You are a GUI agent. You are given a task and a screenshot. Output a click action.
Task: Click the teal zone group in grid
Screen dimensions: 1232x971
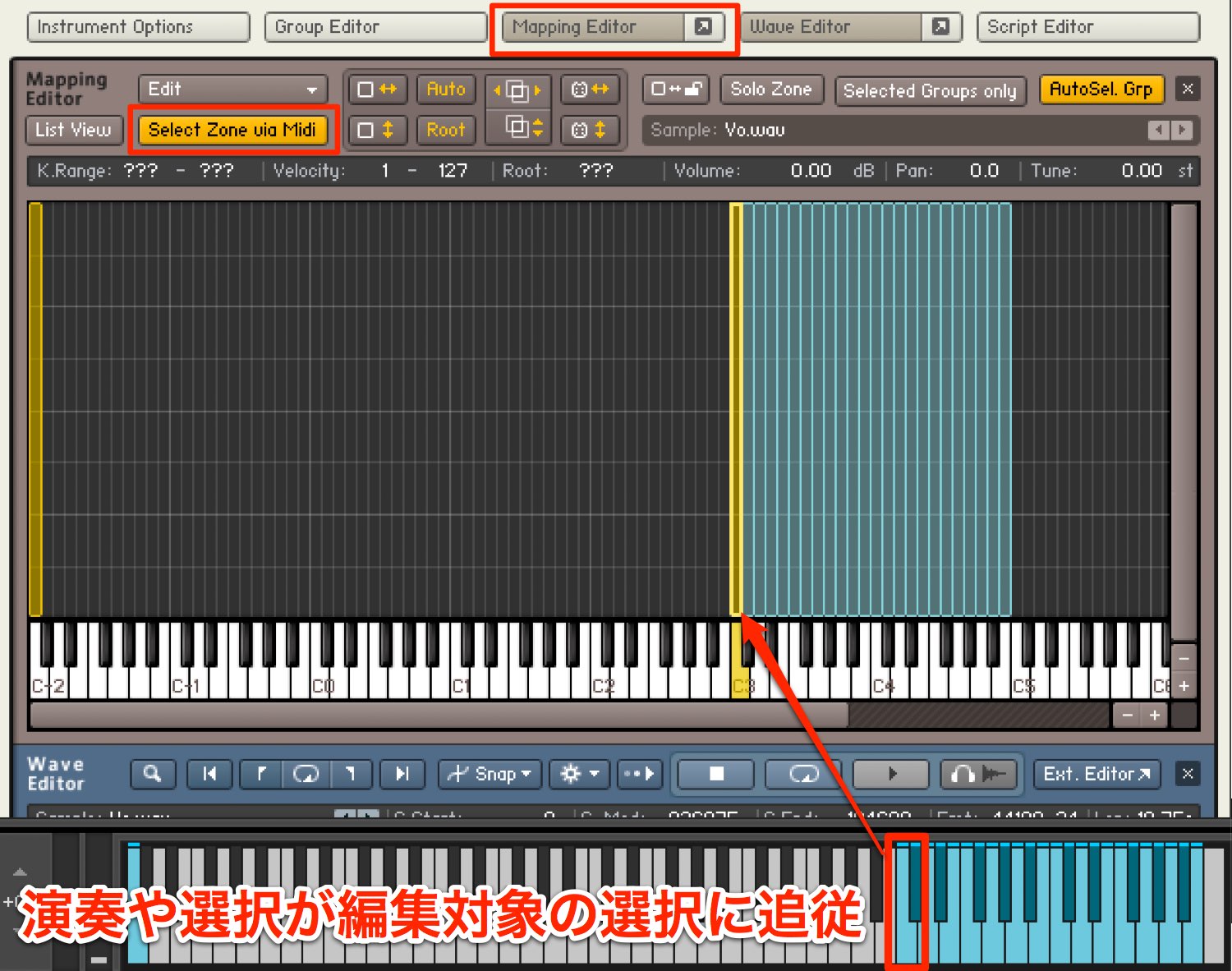coord(877,409)
